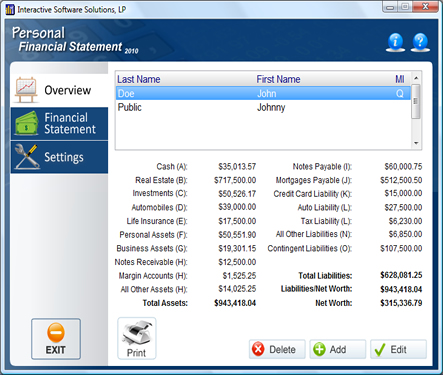Click the Net Worth value $315,336.79
Viewport: 443px width, 375px height.
[x=401, y=303]
